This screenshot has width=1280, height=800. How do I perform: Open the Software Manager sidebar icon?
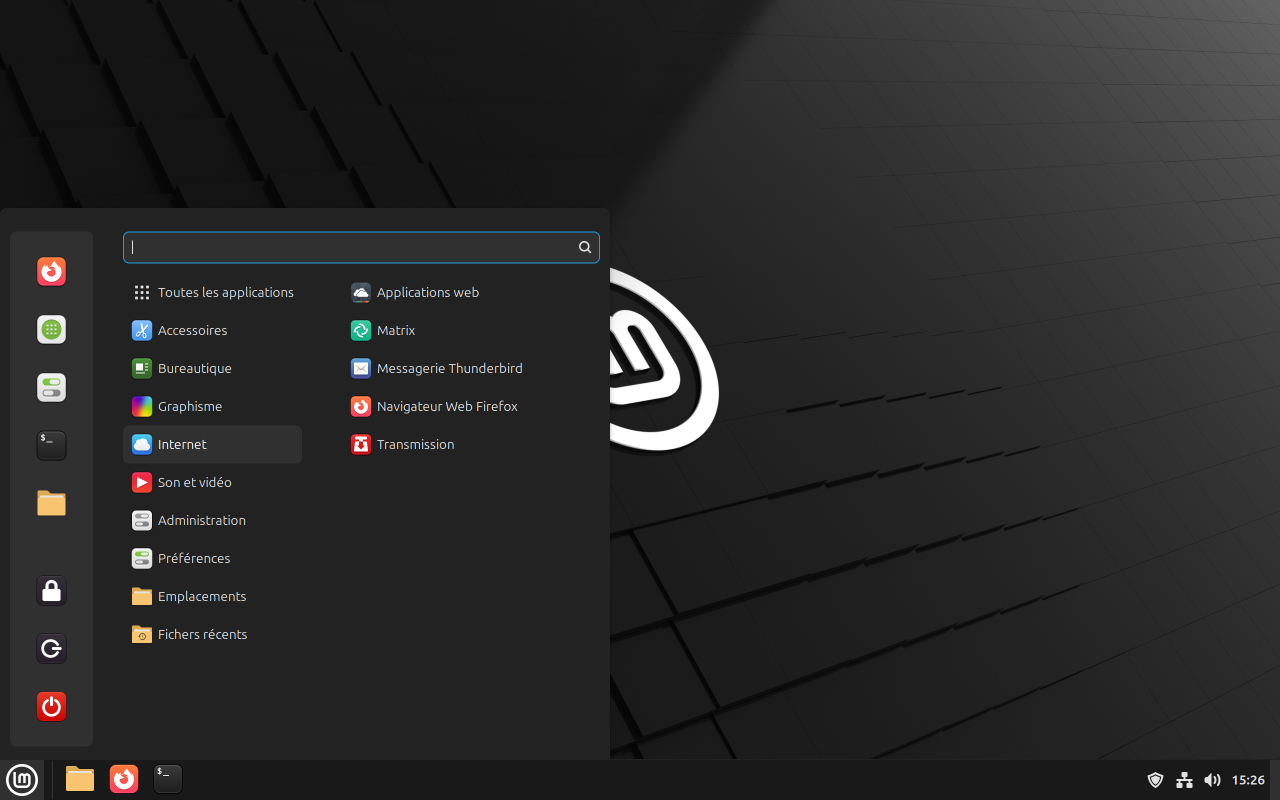pos(51,329)
